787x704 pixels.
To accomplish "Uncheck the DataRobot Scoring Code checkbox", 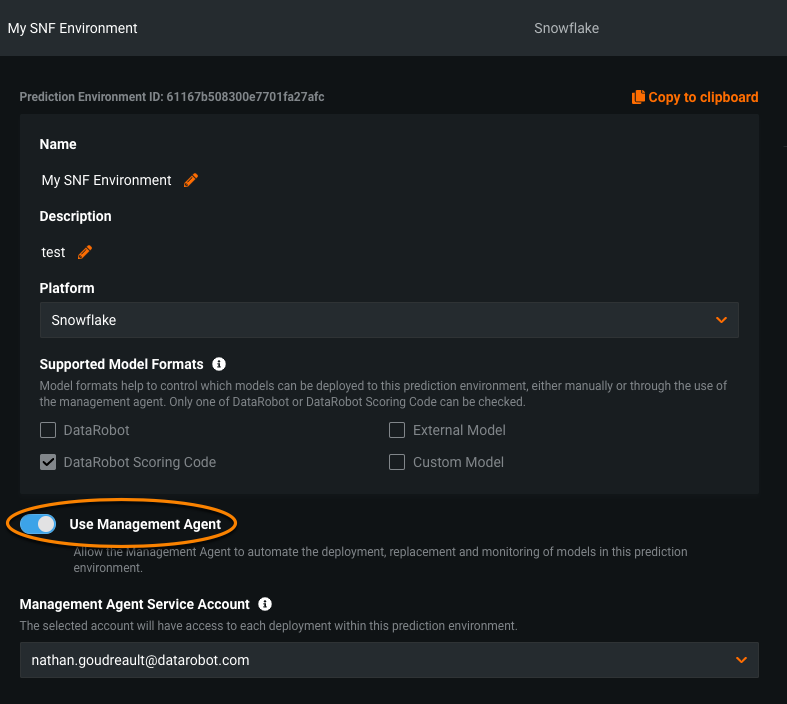I will (x=48, y=462).
